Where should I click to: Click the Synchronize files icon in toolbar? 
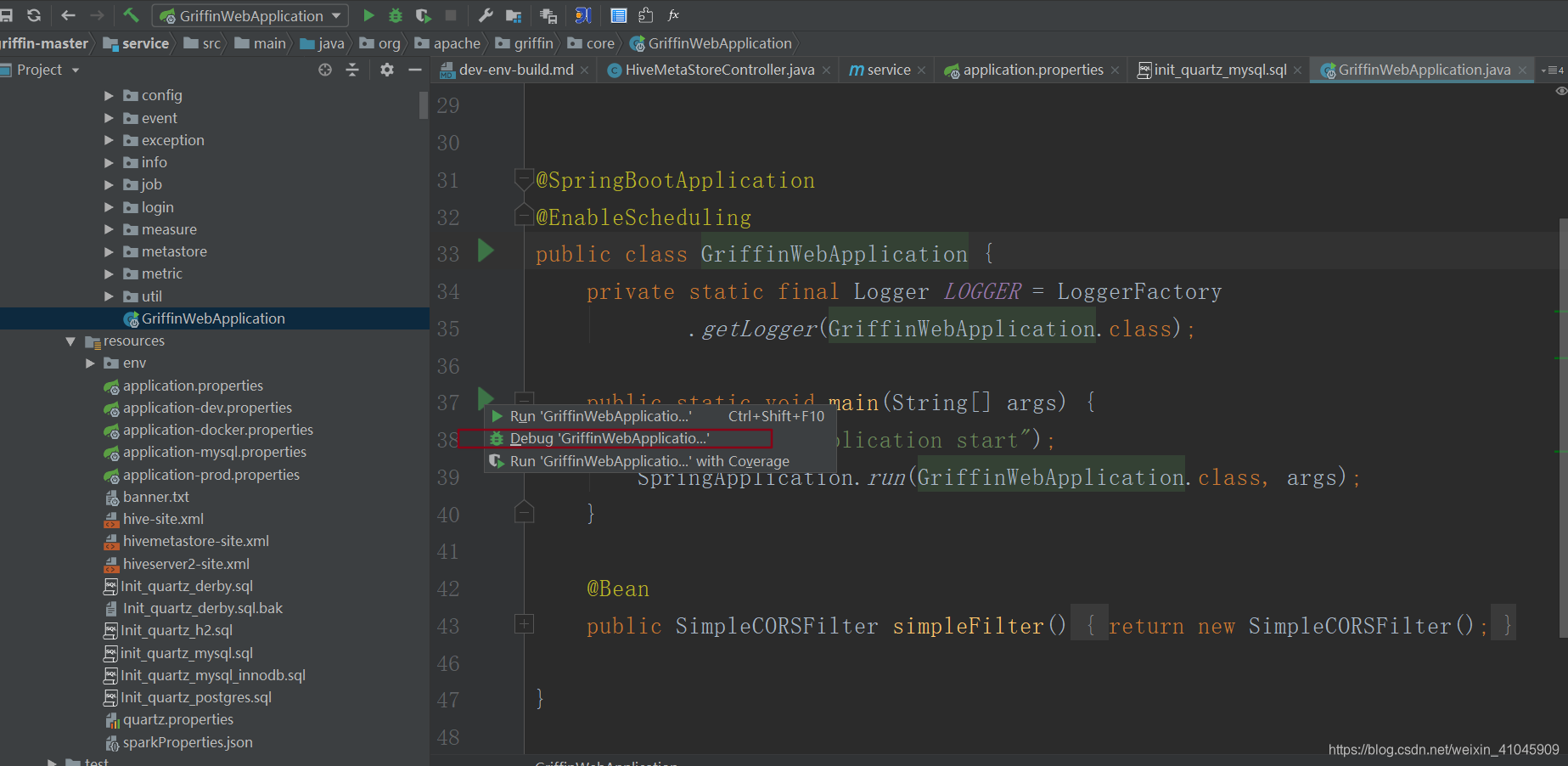pyautogui.click(x=34, y=15)
